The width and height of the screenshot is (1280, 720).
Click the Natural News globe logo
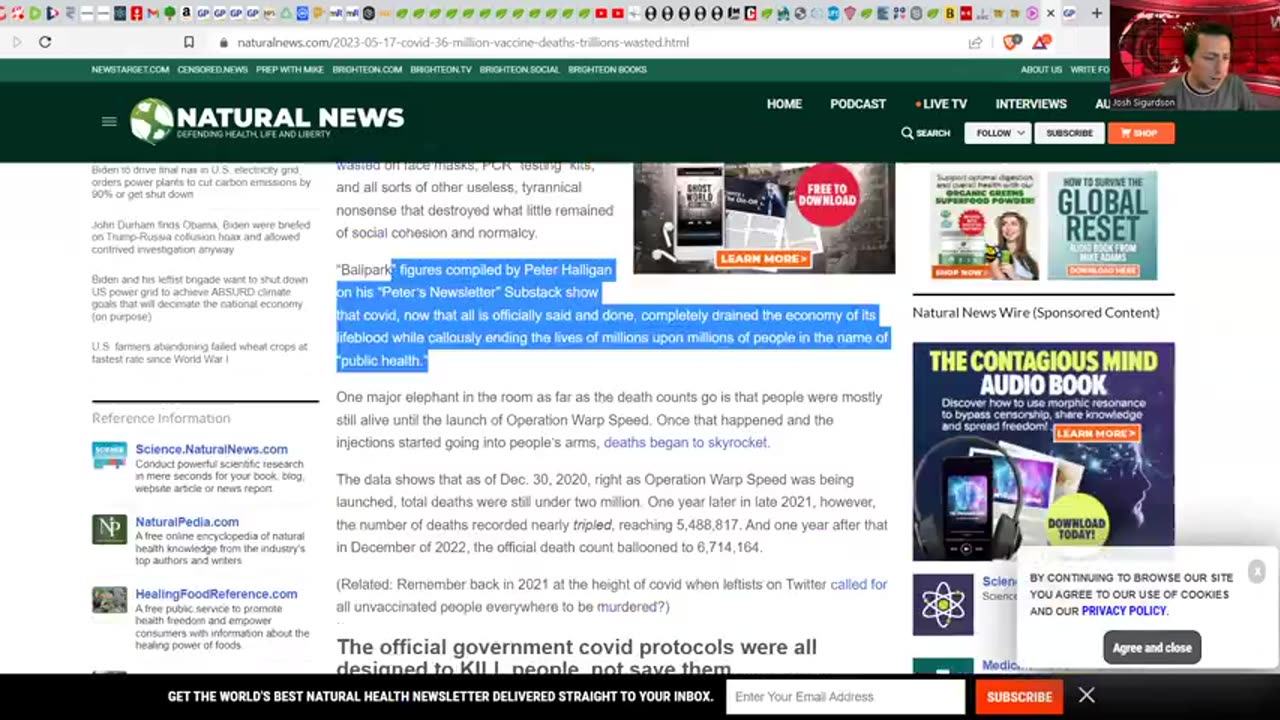(x=151, y=121)
